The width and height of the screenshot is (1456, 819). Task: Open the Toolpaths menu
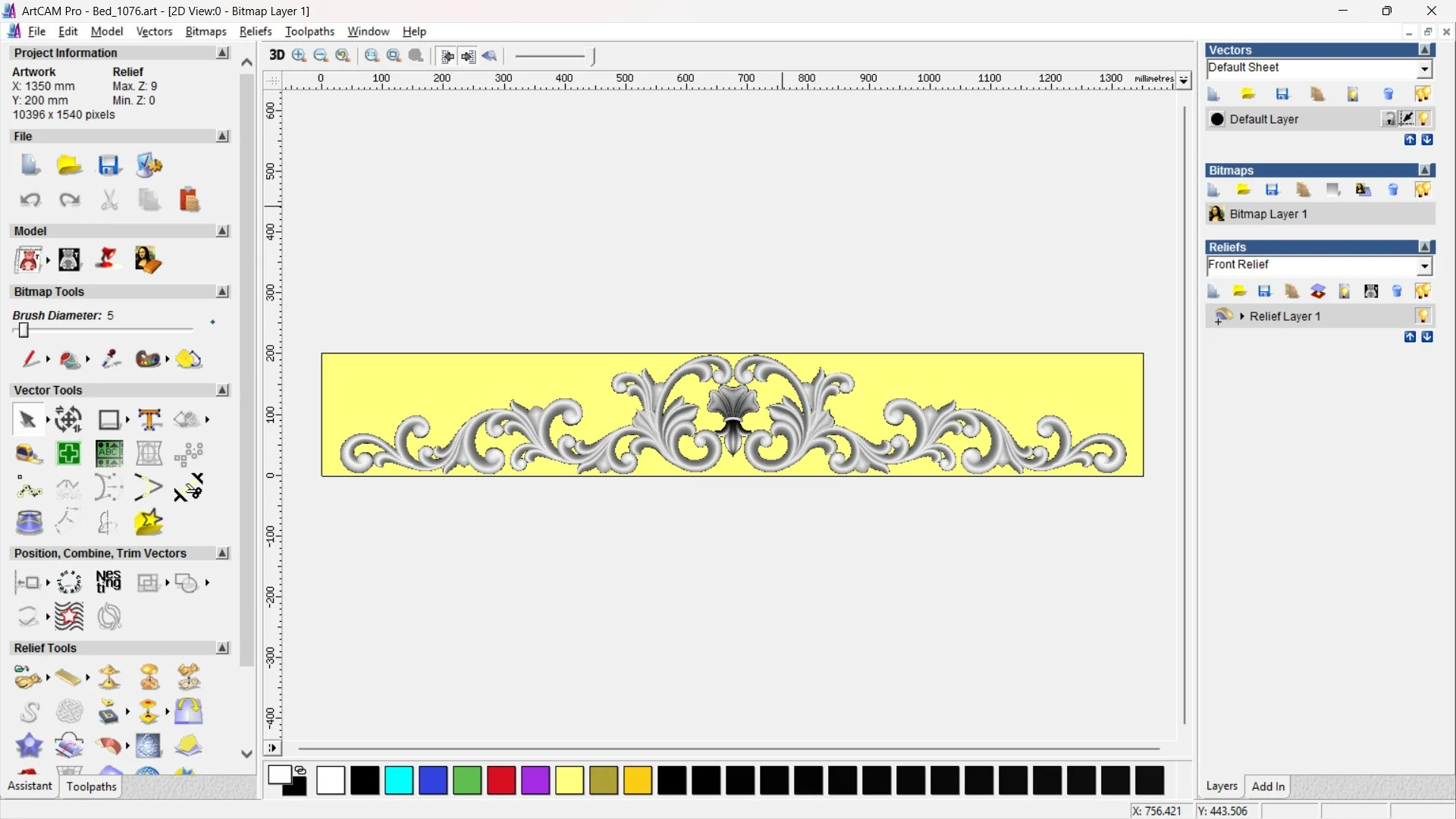coord(309,31)
